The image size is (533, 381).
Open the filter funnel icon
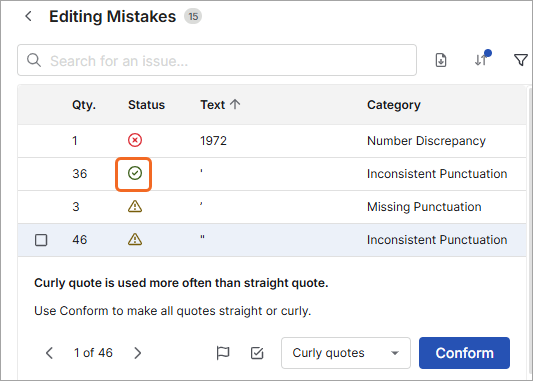tap(520, 60)
